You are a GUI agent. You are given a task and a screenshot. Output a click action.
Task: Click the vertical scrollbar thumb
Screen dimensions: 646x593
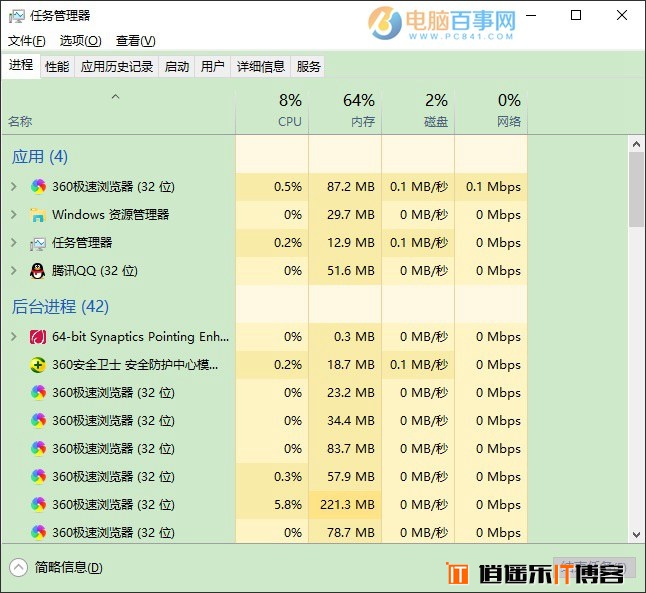[x=636, y=190]
